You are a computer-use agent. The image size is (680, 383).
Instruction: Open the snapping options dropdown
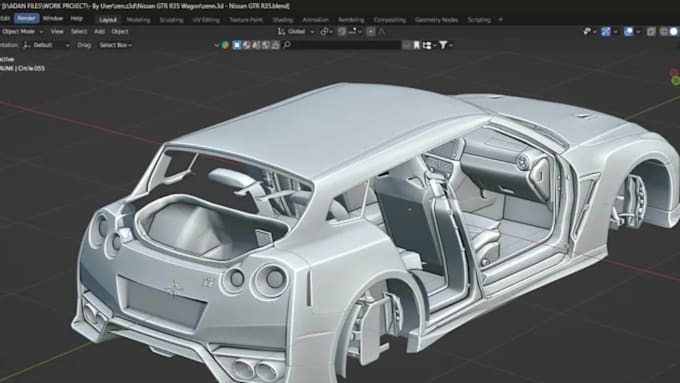click(x=355, y=32)
